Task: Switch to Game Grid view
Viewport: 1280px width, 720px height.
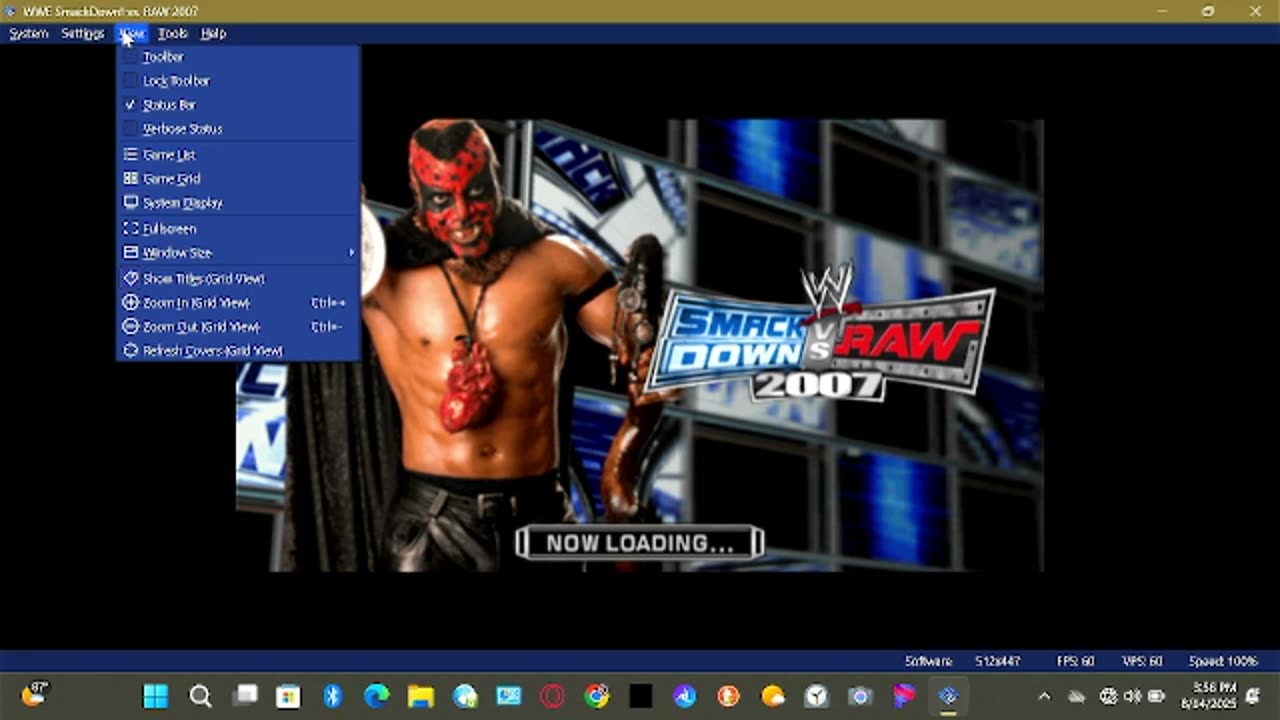Action: [x=238, y=179]
